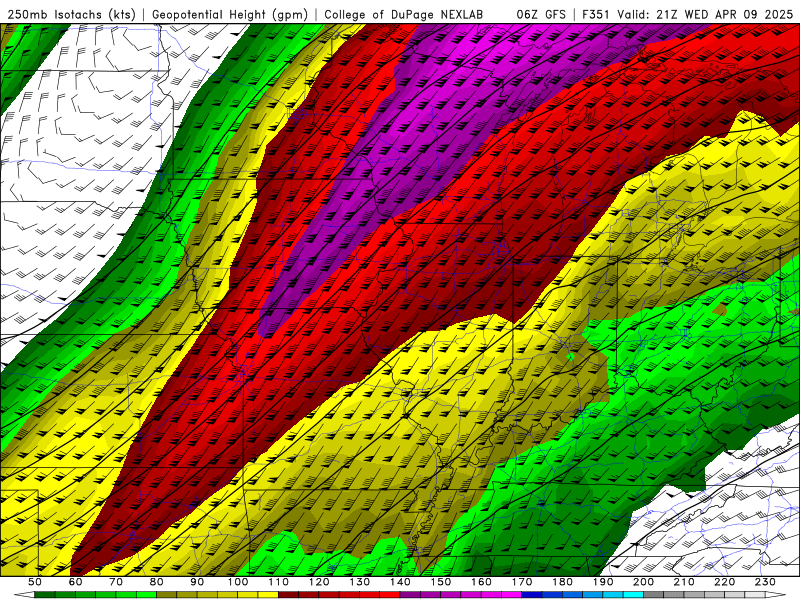800x600 pixels.
Task: Click the 60 value on the color scale
Action: click(76, 582)
